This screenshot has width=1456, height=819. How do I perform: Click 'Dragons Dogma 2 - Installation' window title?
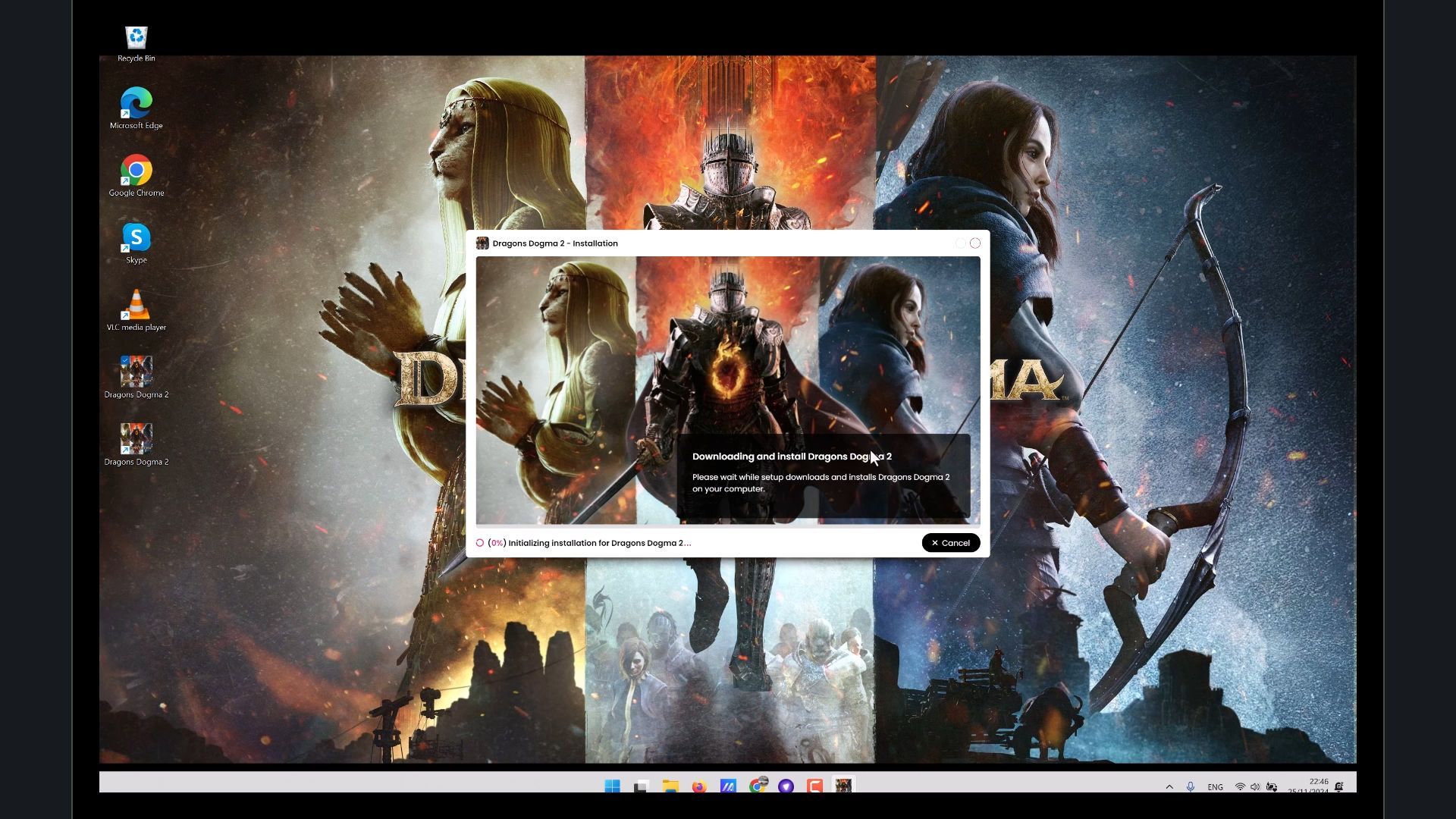pyautogui.click(x=555, y=243)
